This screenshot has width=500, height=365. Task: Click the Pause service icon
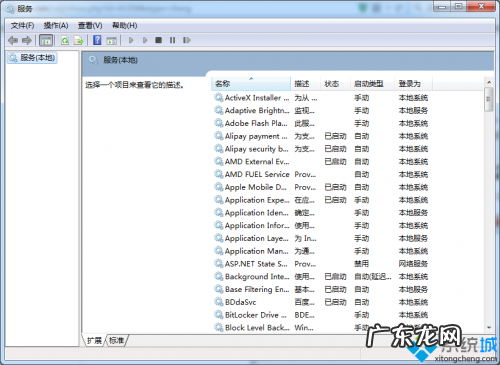click(172, 40)
